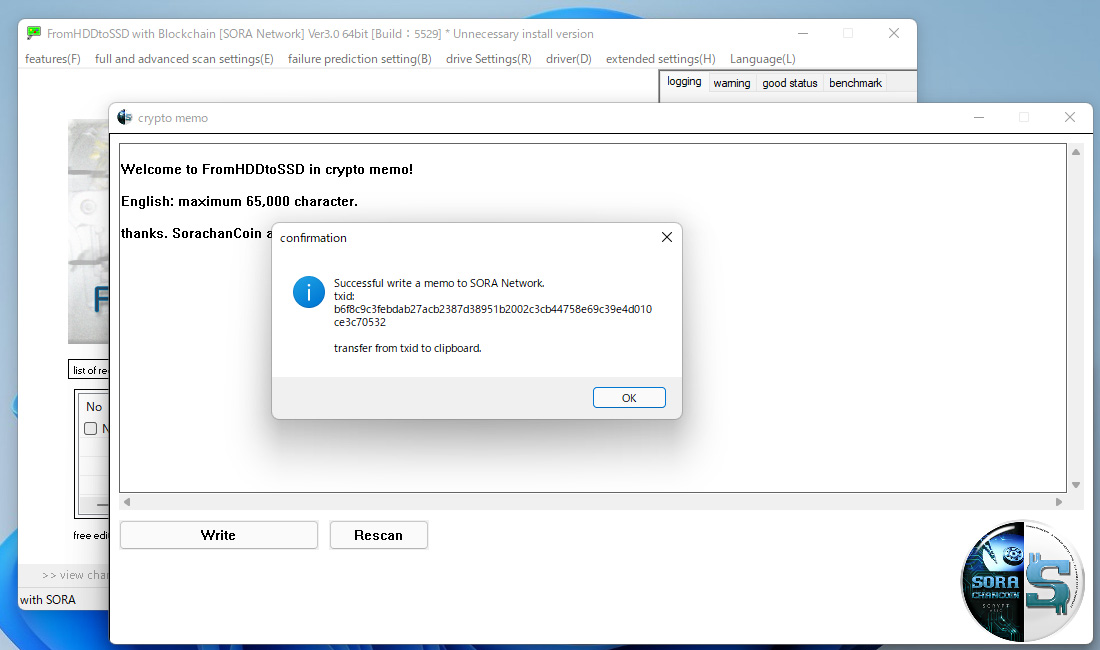Click the FromHDDtoSSD title bar app icon
The height and width of the screenshot is (650, 1100).
[34, 33]
